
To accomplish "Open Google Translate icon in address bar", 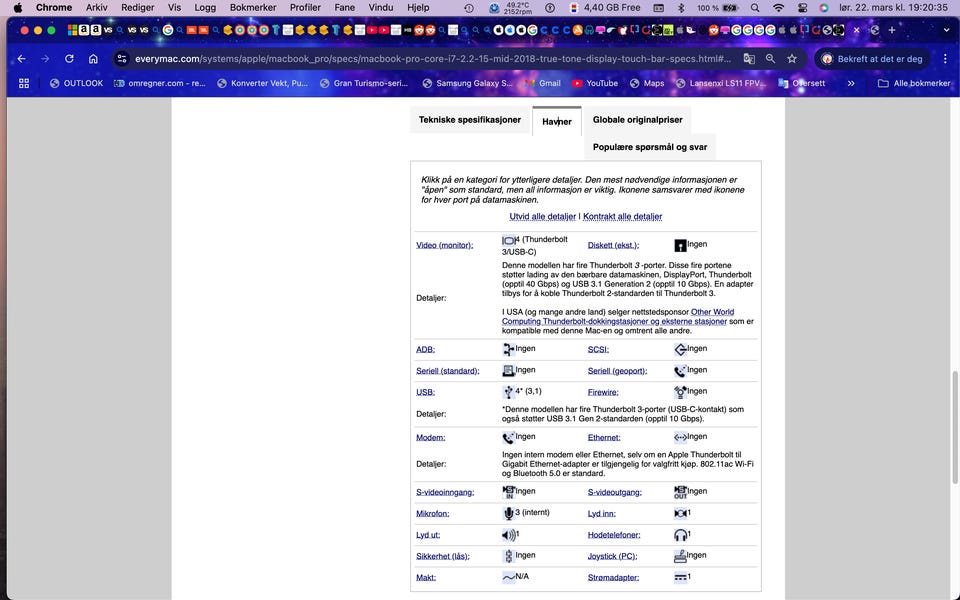I will [x=749, y=59].
